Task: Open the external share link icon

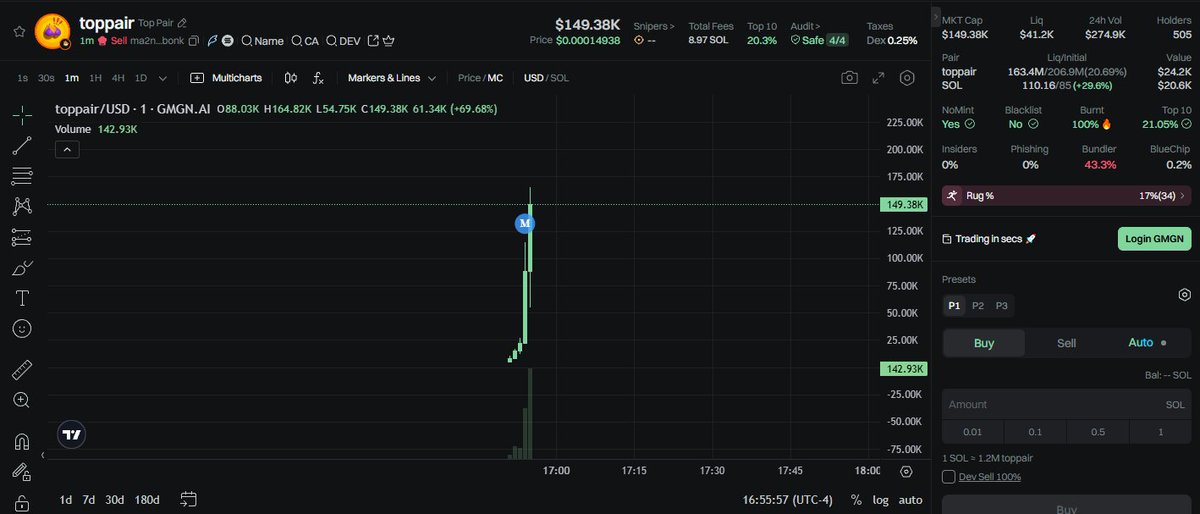Action: click(x=373, y=41)
